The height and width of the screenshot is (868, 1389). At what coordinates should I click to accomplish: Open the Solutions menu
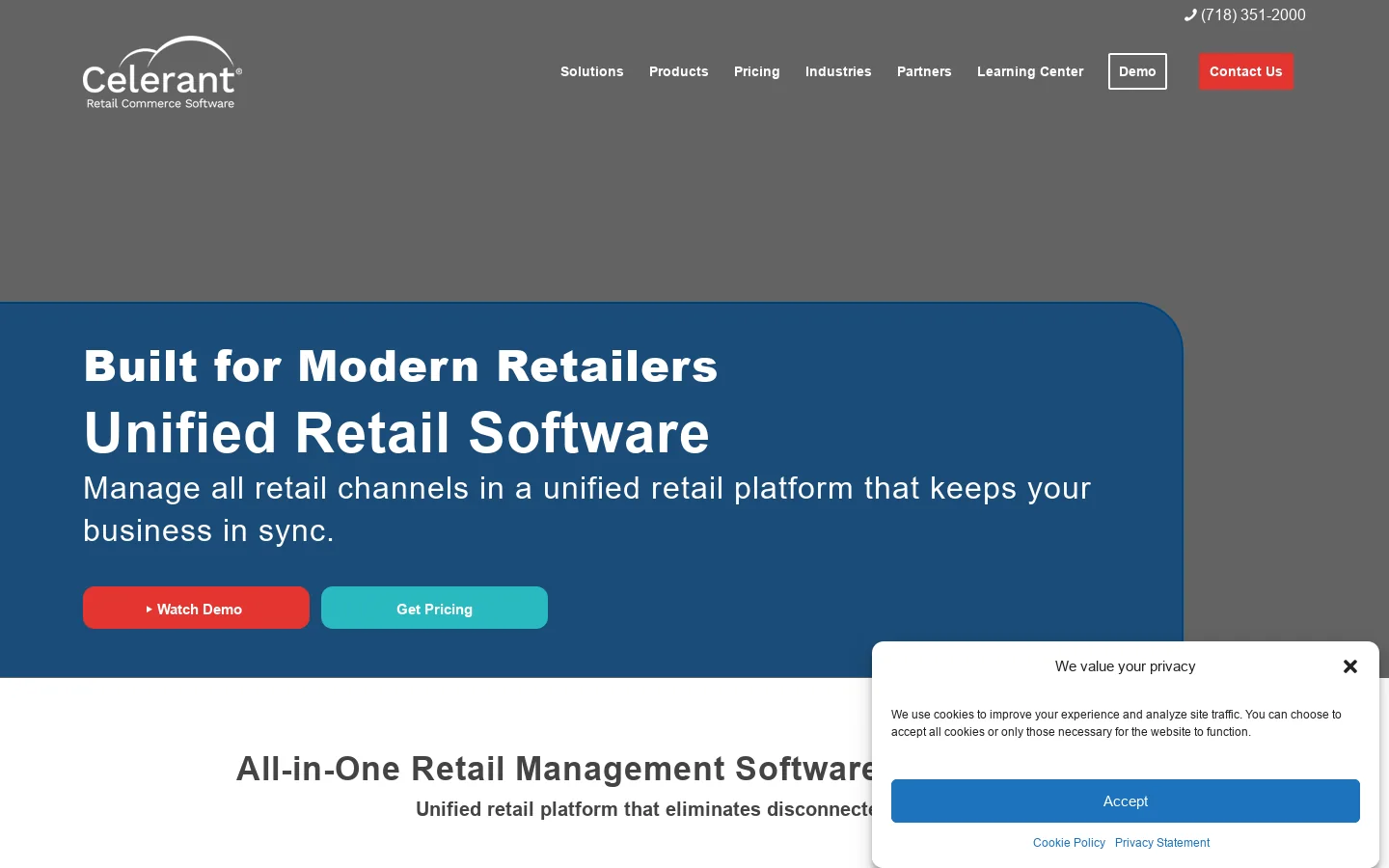(x=592, y=71)
